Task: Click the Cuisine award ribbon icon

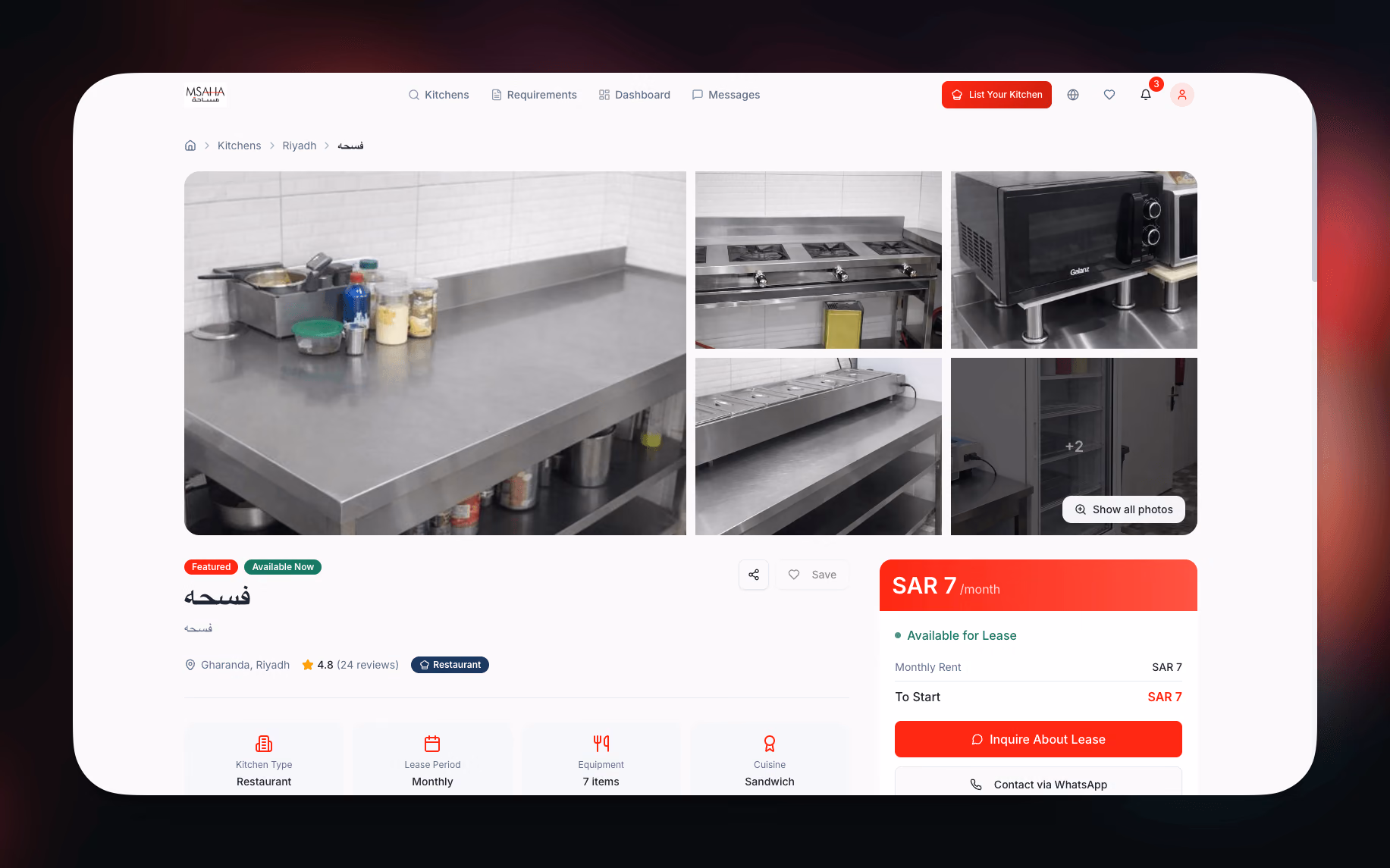Action: (770, 744)
